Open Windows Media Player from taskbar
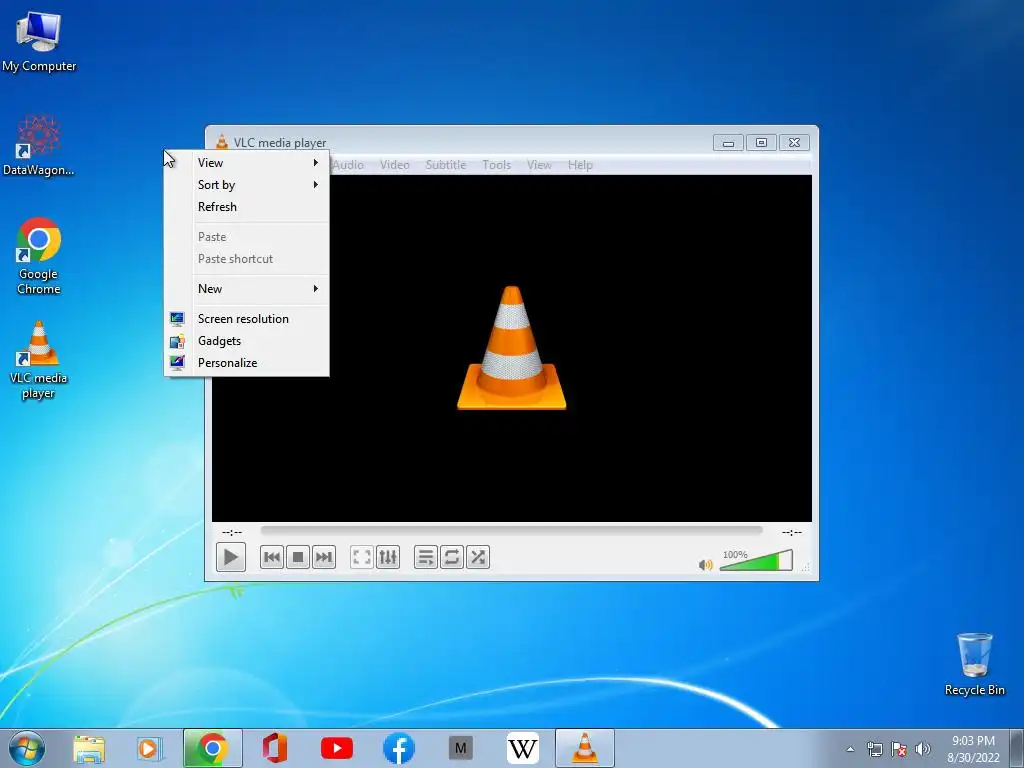 click(x=150, y=748)
